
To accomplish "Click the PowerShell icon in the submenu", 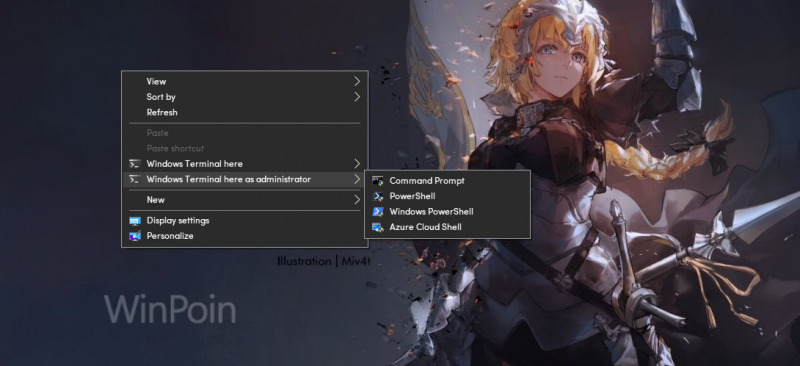I will tap(378, 196).
